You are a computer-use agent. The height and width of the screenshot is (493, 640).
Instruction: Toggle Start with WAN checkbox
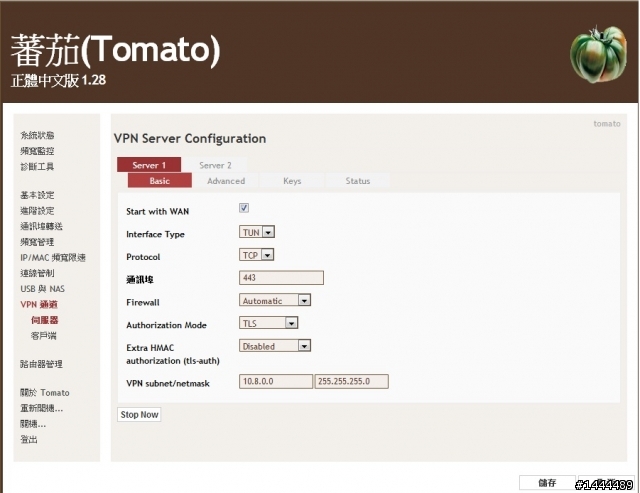point(244,208)
